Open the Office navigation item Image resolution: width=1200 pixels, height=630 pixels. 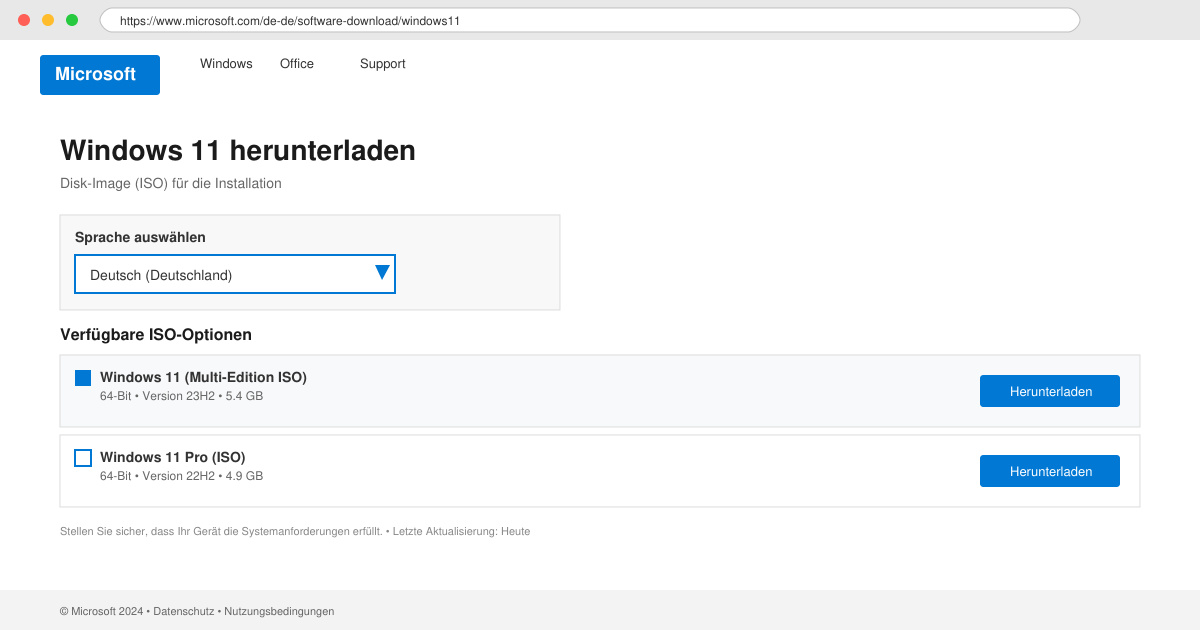[297, 64]
